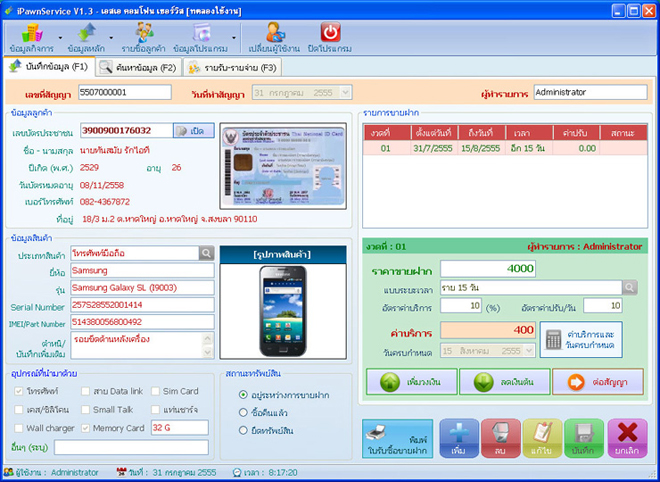This screenshot has width=660, height=482.
Task: Toggle the Memory Card checkbox
Action: point(85,428)
